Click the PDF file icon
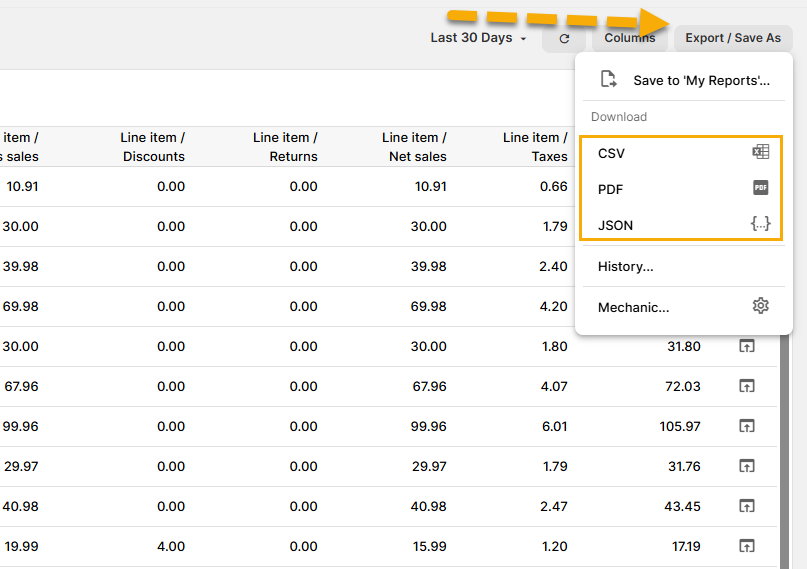Viewport: 807px width, 569px height. pyautogui.click(x=760, y=188)
